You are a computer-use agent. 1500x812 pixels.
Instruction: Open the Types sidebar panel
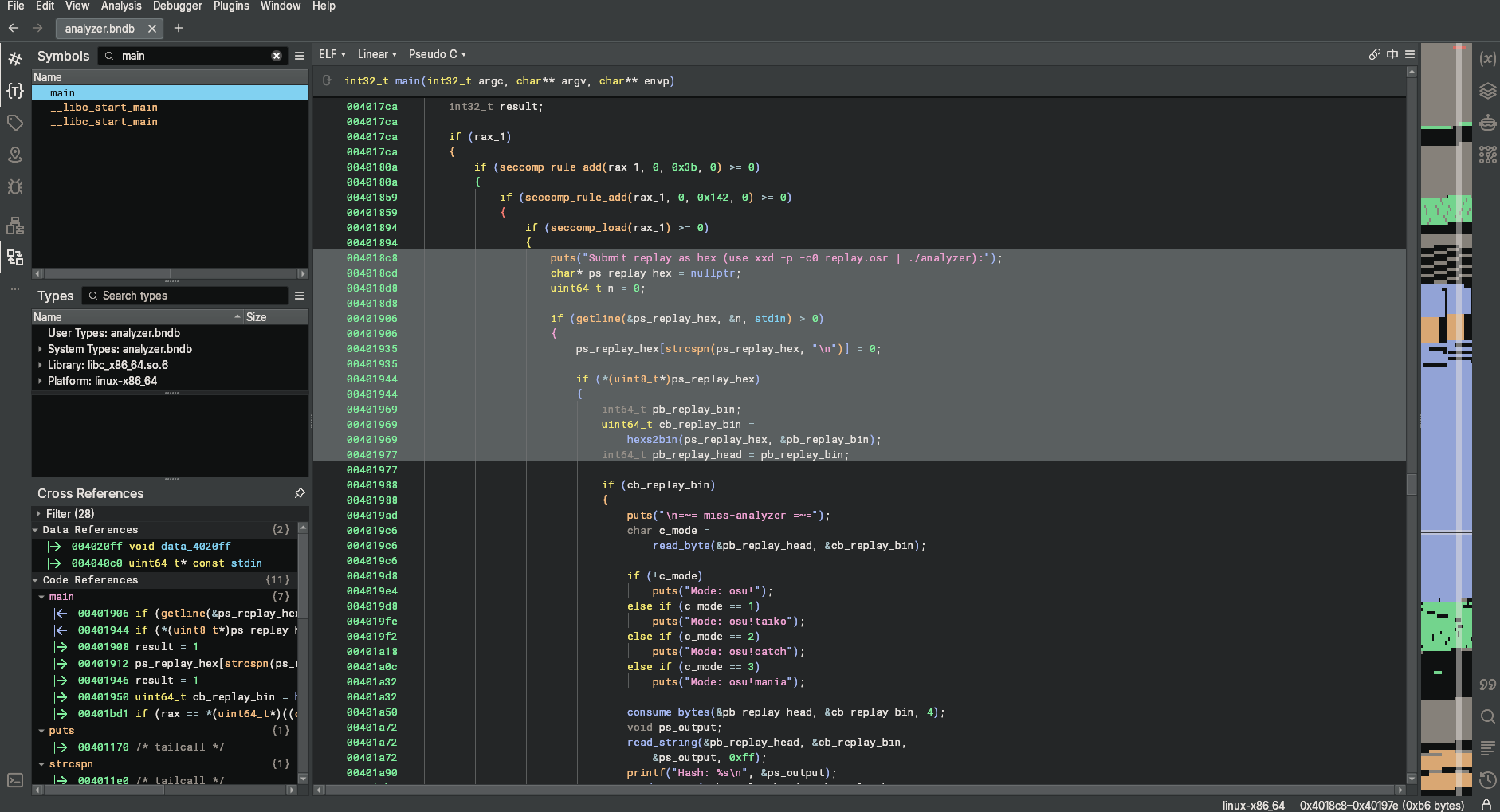point(14,90)
